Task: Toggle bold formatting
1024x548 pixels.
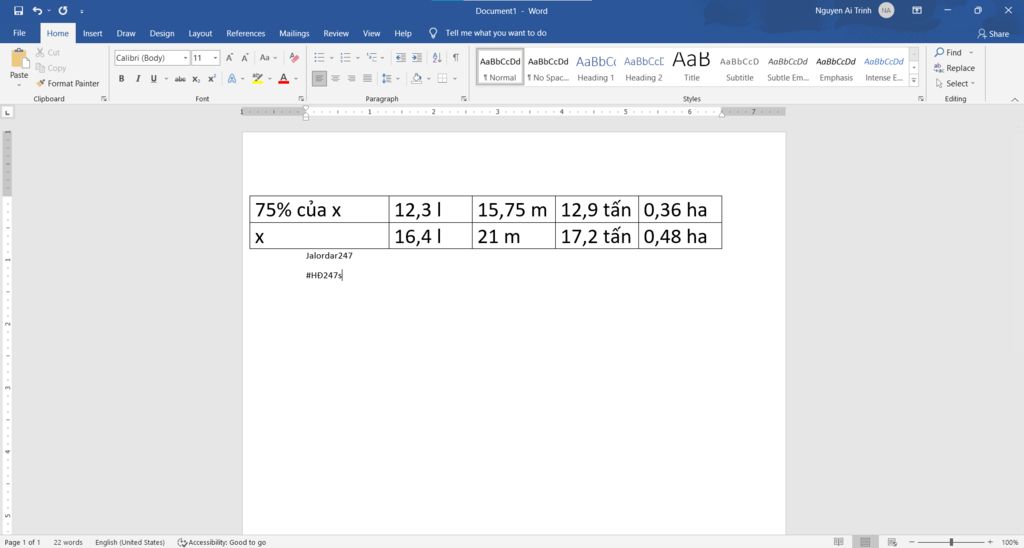Action: coord(121,79)
